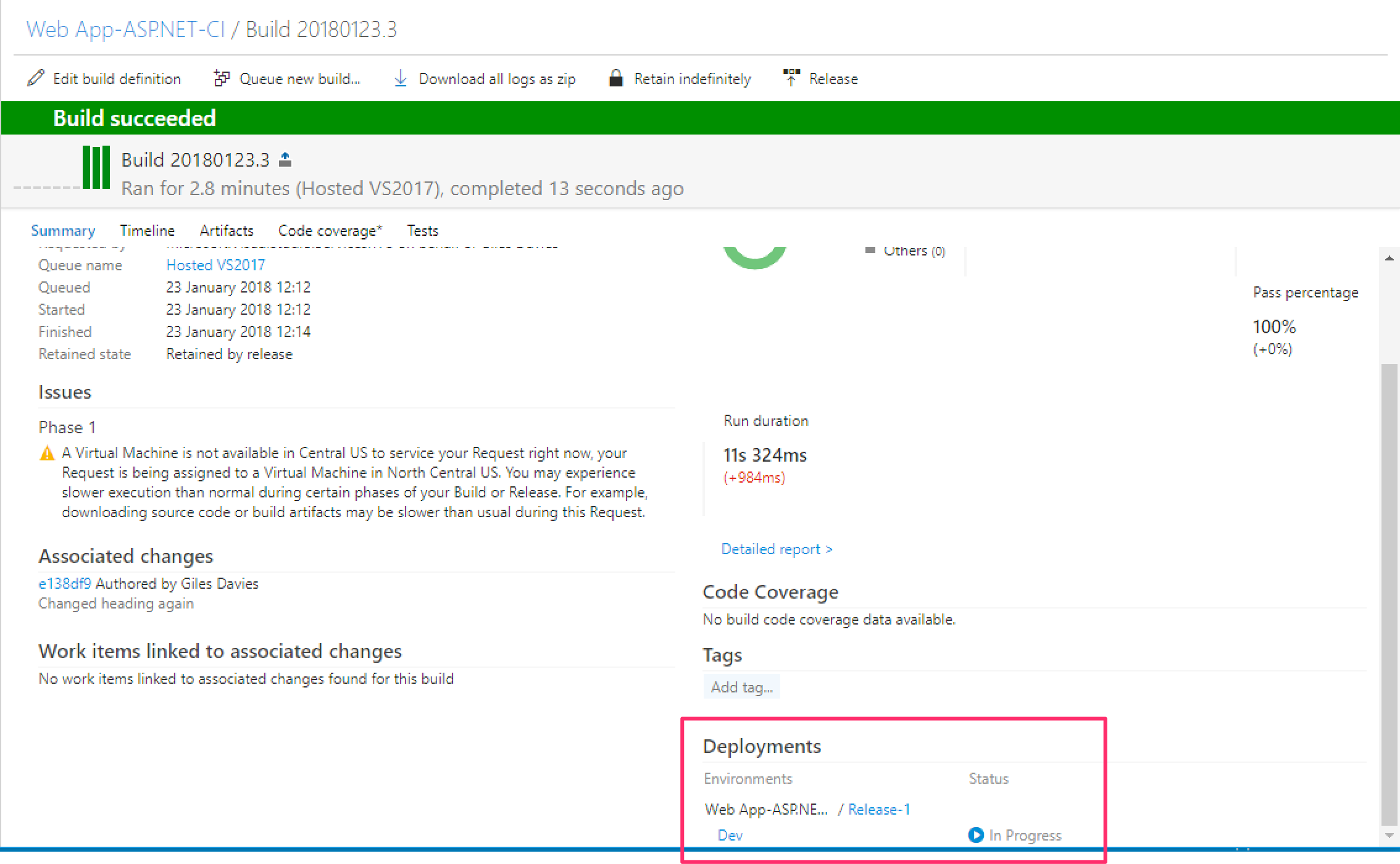Open the Detailed report link

[x=776, y=549]
